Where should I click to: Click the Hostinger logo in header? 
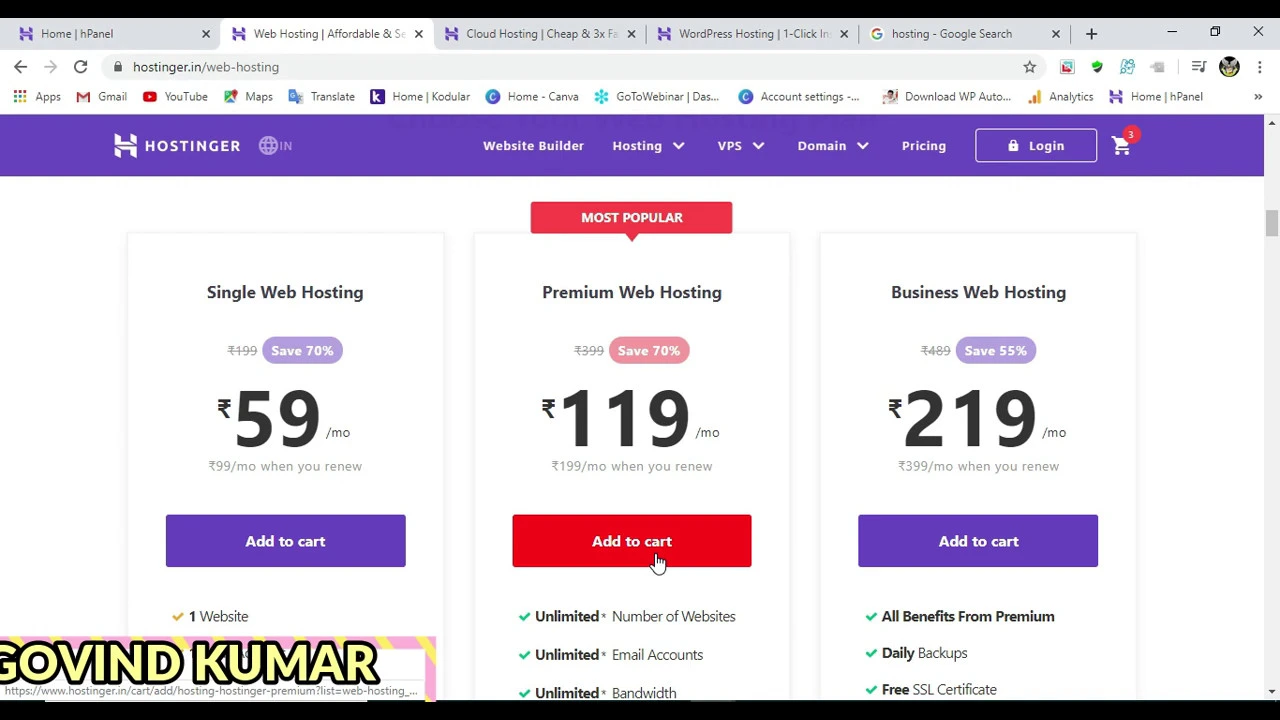tap(177, 146)
